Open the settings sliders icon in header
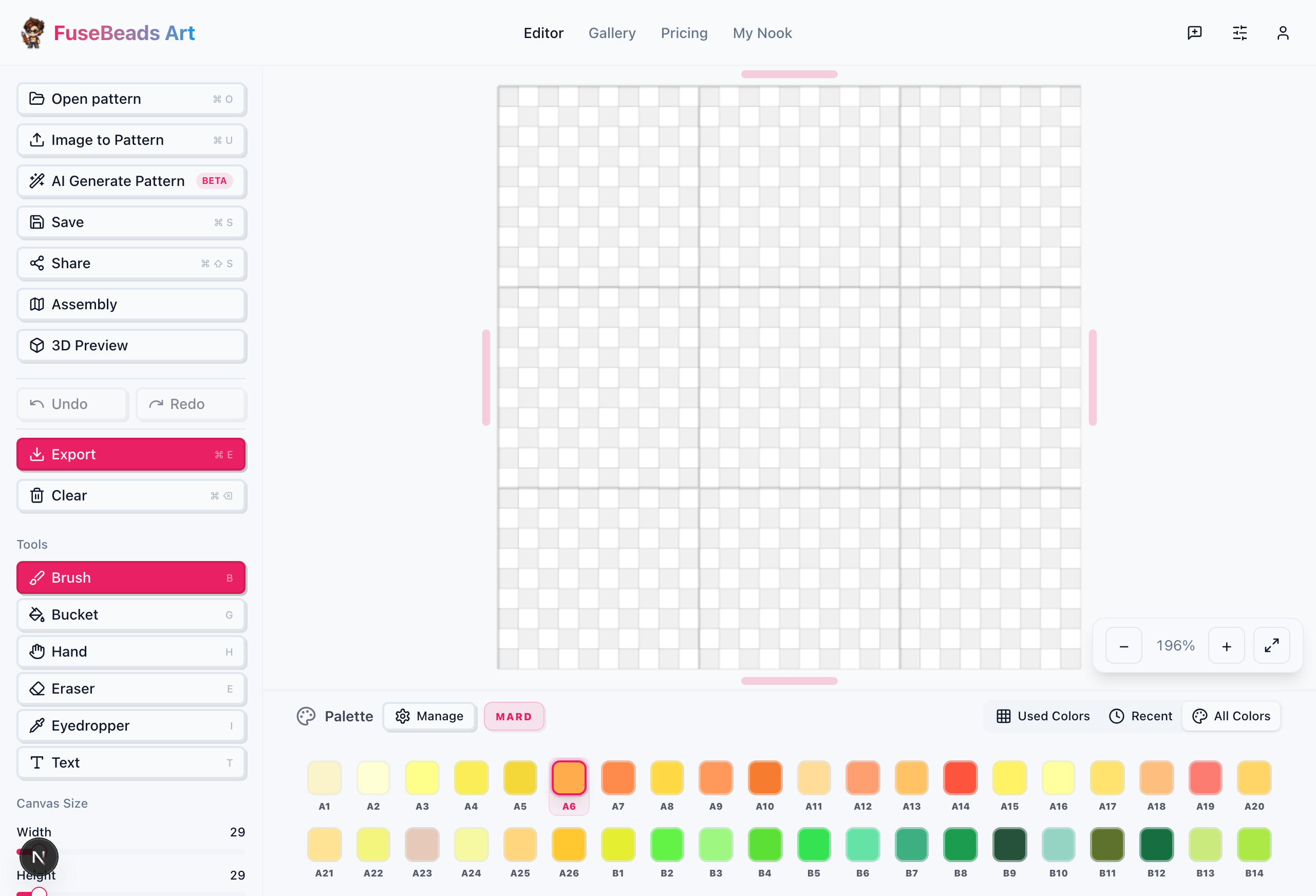Image resolution: width=1316 pixels, height=896 pixels. (1240, 33)
